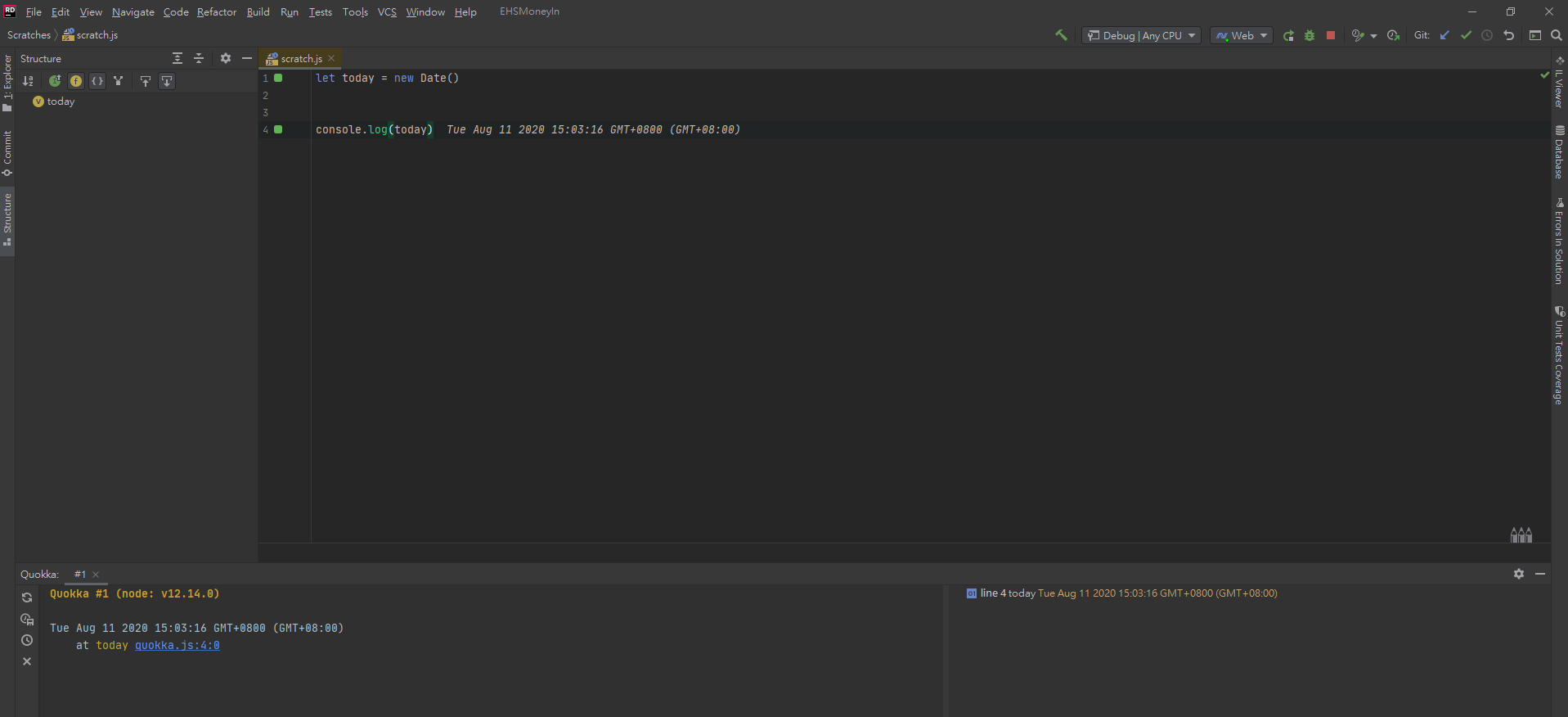This screenshot has height=717, width=1568.
Task: Click the green inspection checkmark in editor
Action: (x=1544, y=75)
